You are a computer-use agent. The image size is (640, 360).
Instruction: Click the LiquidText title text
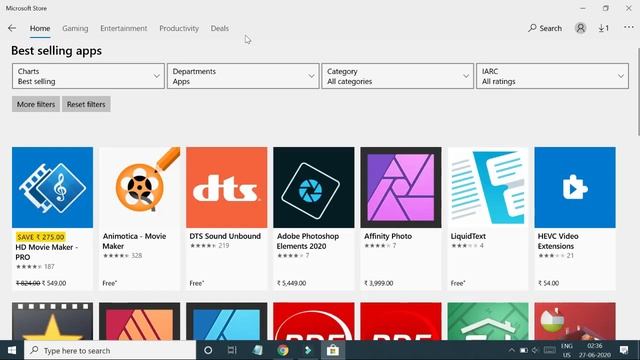click(x=468, y=236)
